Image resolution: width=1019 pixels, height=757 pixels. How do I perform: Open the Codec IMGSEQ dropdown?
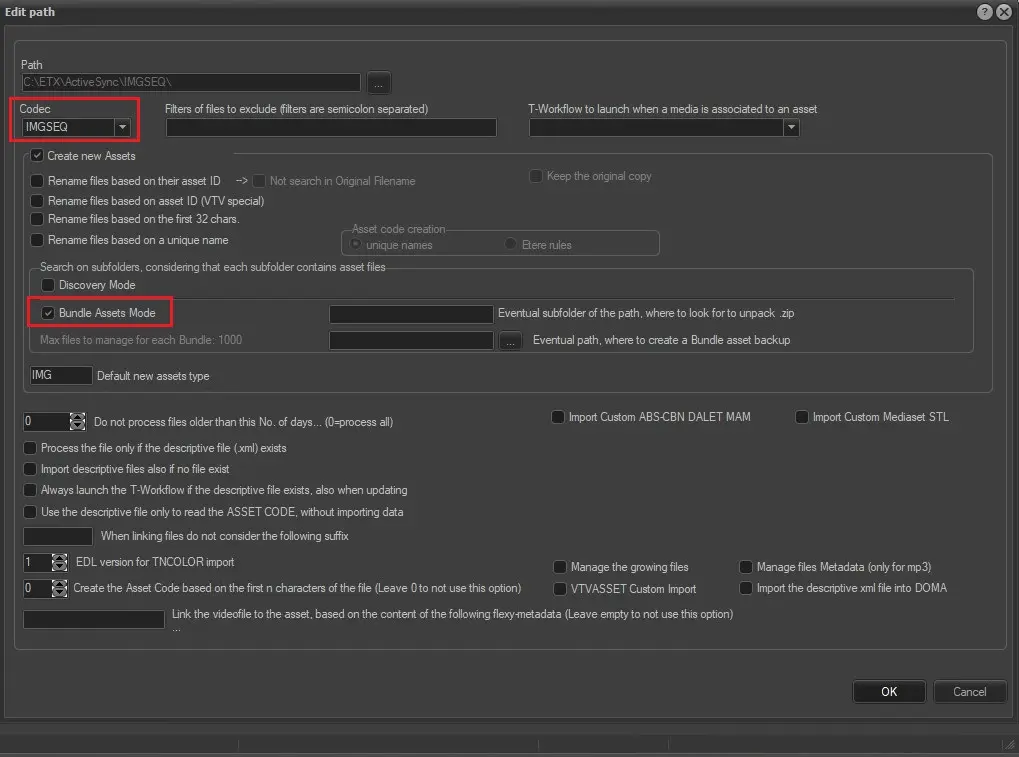(122, 127)
